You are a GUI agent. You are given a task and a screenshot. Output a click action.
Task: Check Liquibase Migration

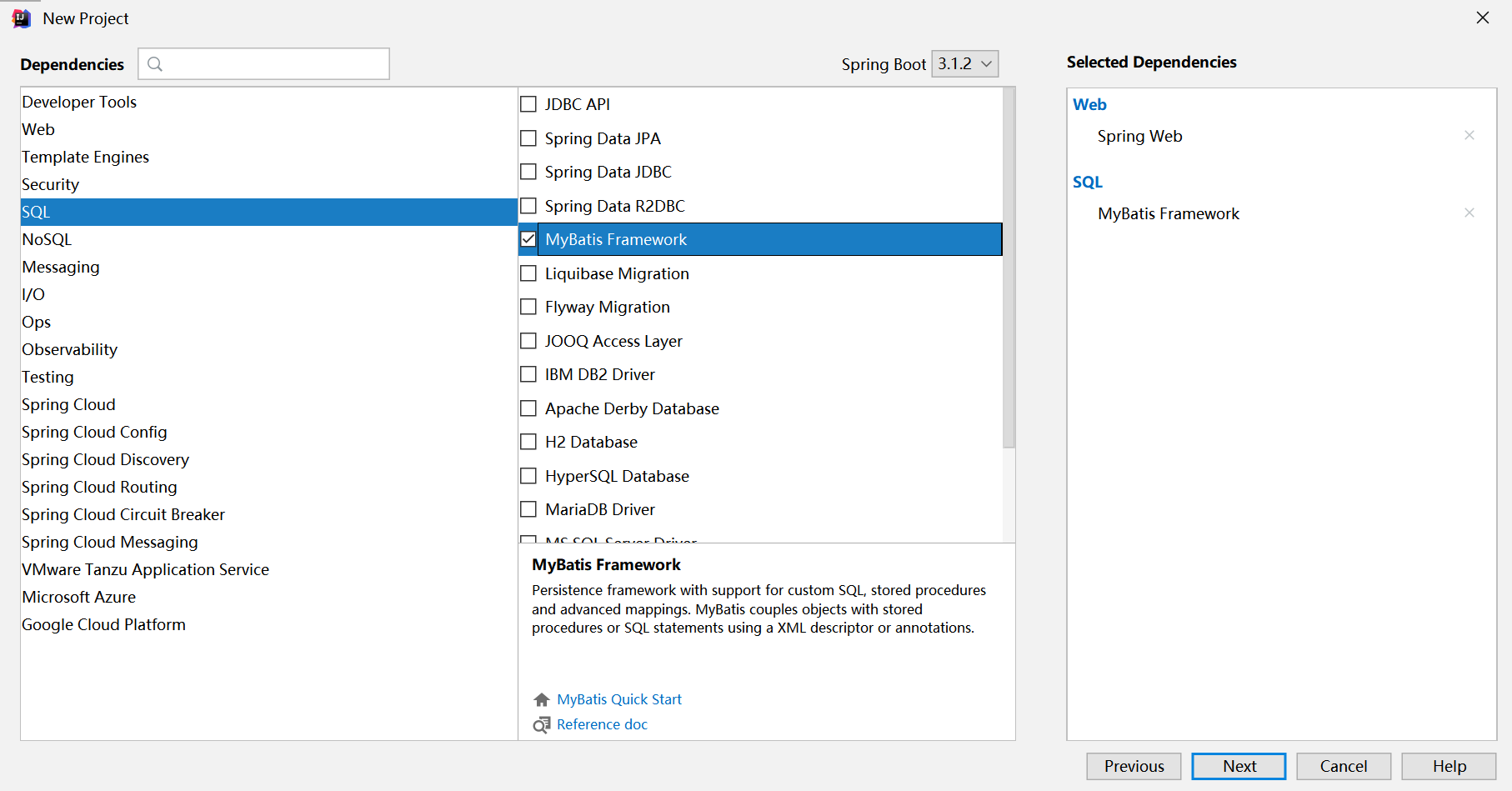click(528, 273)
